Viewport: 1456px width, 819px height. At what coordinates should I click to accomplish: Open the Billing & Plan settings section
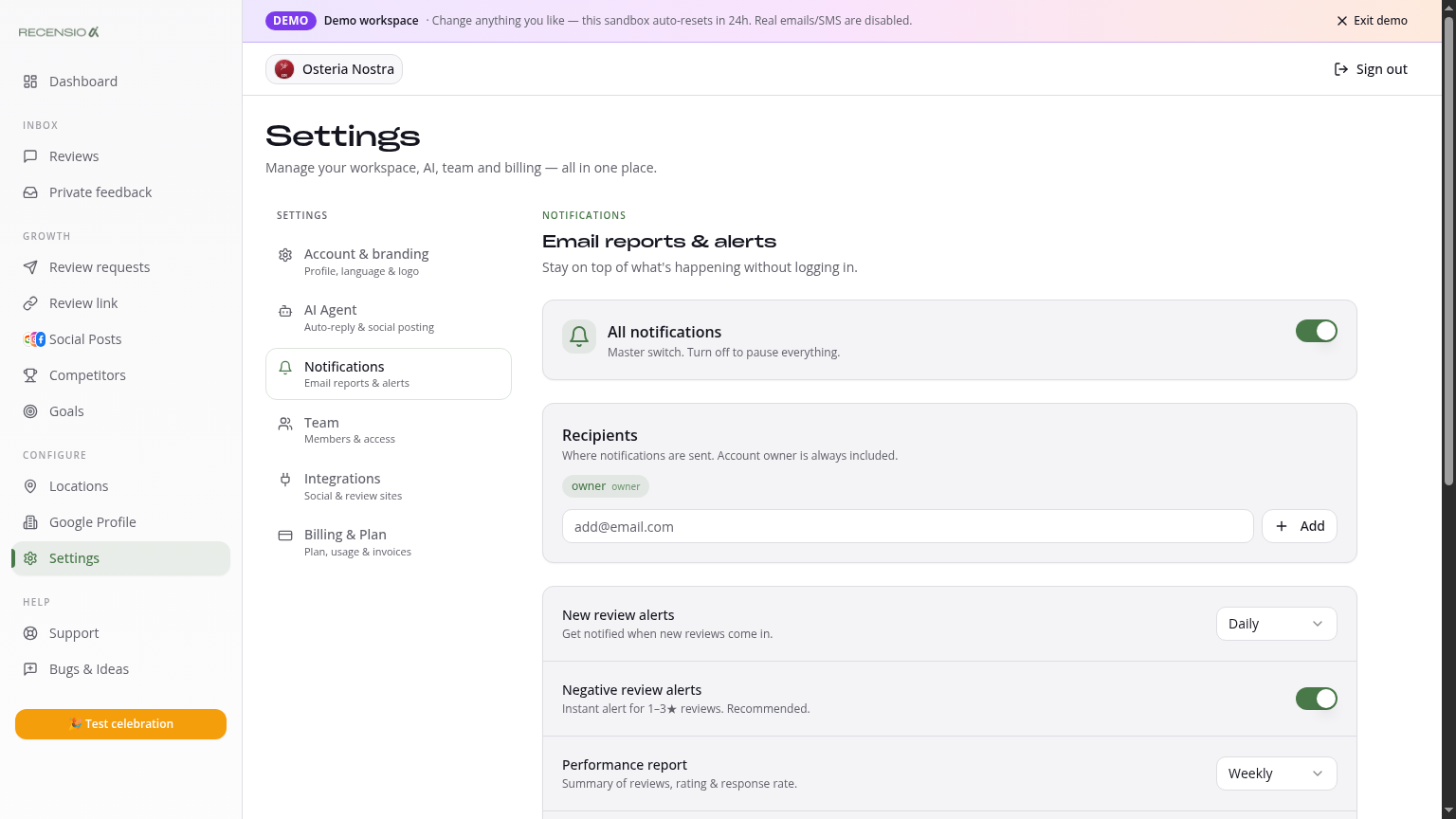[389, 542]
